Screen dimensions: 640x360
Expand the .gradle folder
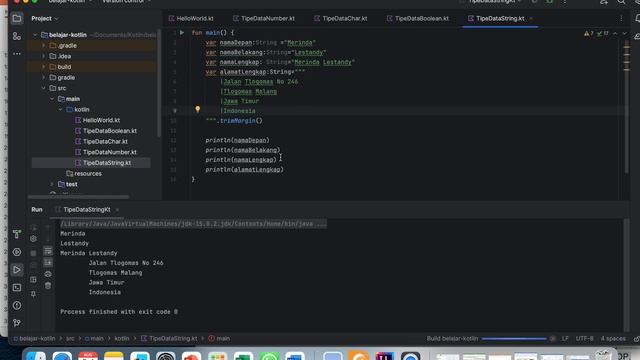click(x=44, y=46)
